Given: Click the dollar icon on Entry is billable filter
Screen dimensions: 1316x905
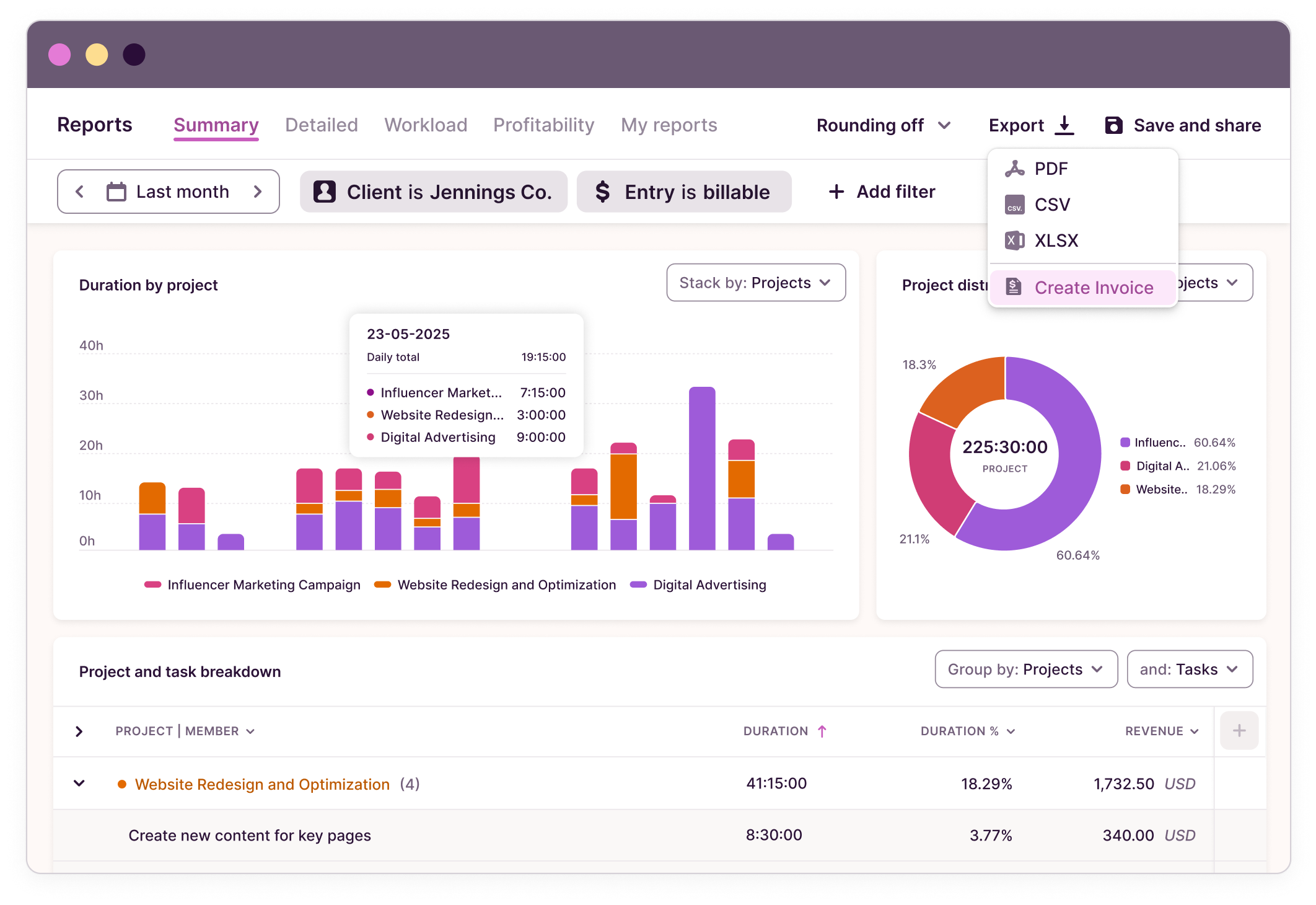Looking at the screenshot, I should [x=602, y=192].
